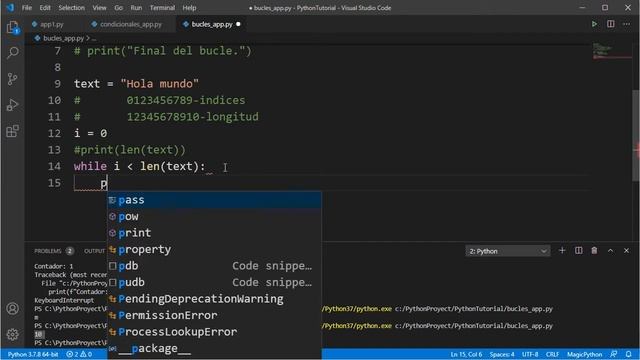Open the Extensions view
Viewport: 640px width, 360px height.
tap(13, 131)
